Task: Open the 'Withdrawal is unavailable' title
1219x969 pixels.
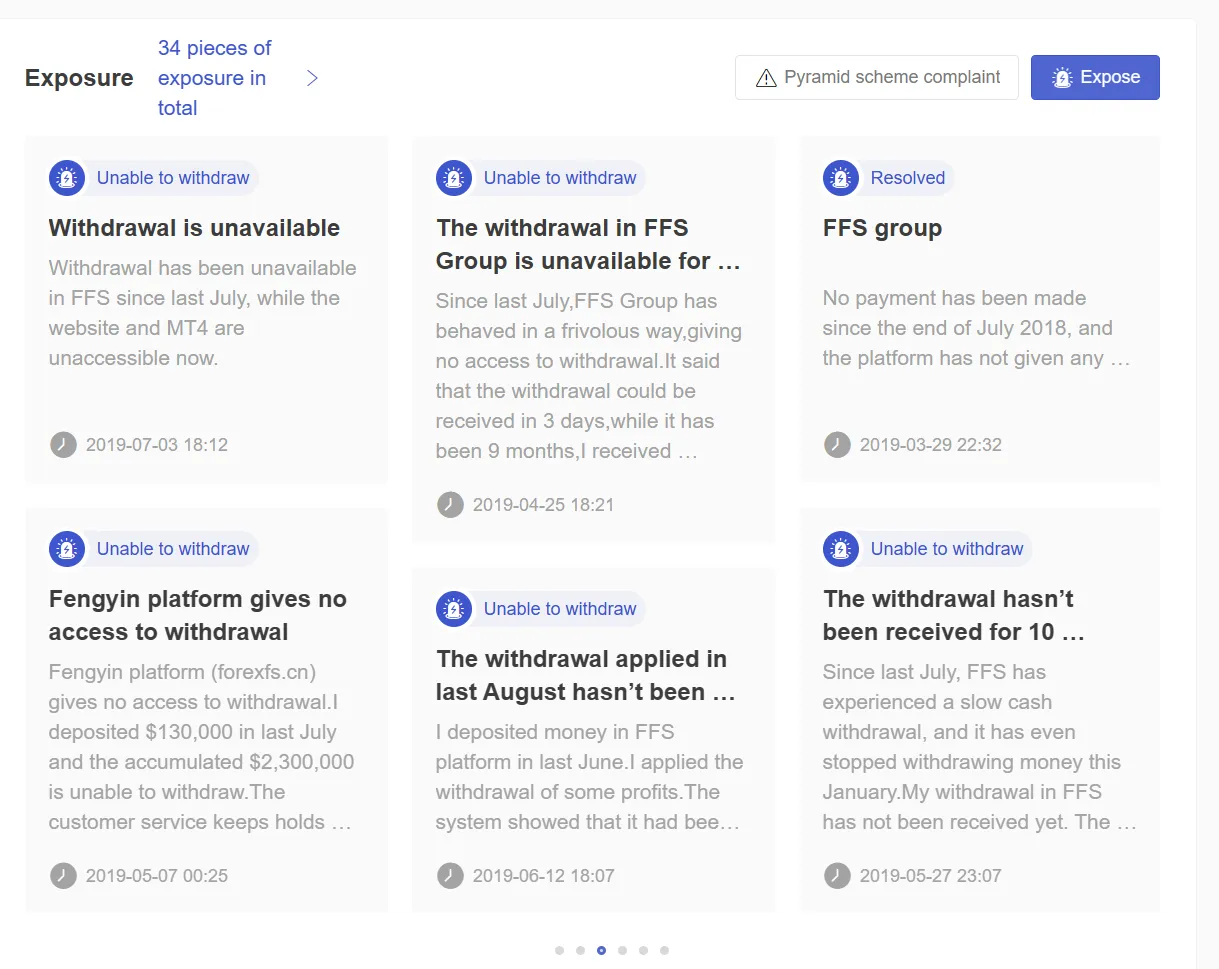Action: pos(194,228)
